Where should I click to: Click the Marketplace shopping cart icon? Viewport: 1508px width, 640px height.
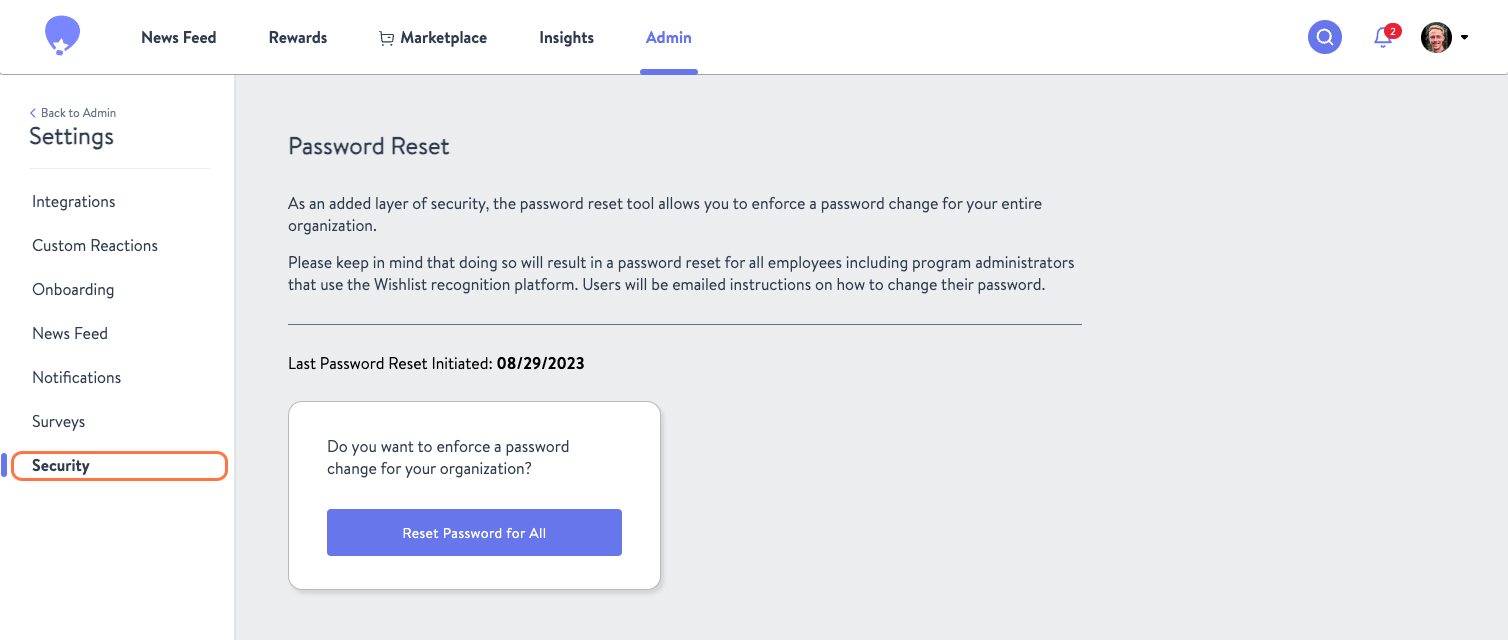point(386,37)
